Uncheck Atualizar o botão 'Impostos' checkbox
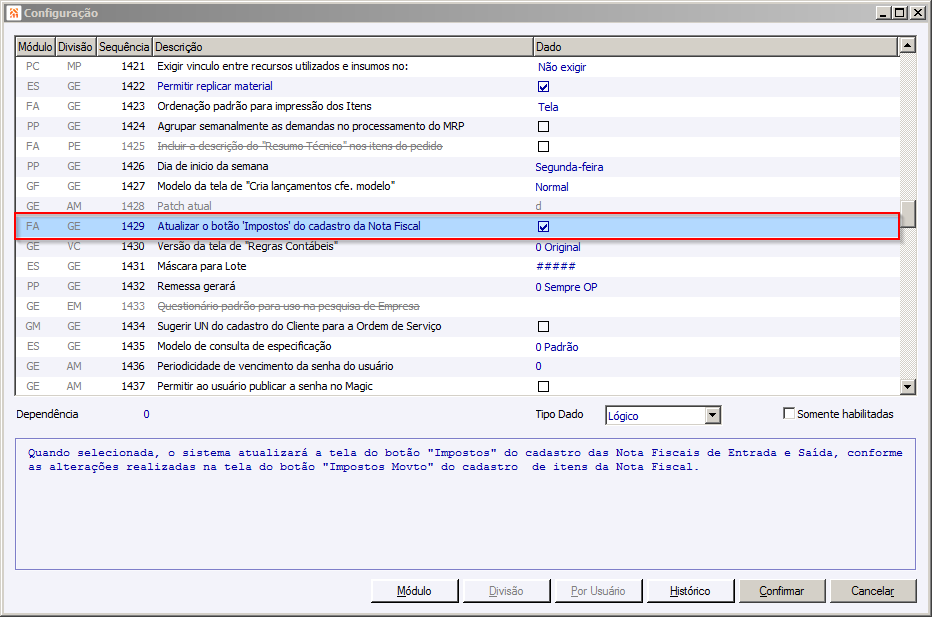Screen dimensions: 932x617 [543, 226]
